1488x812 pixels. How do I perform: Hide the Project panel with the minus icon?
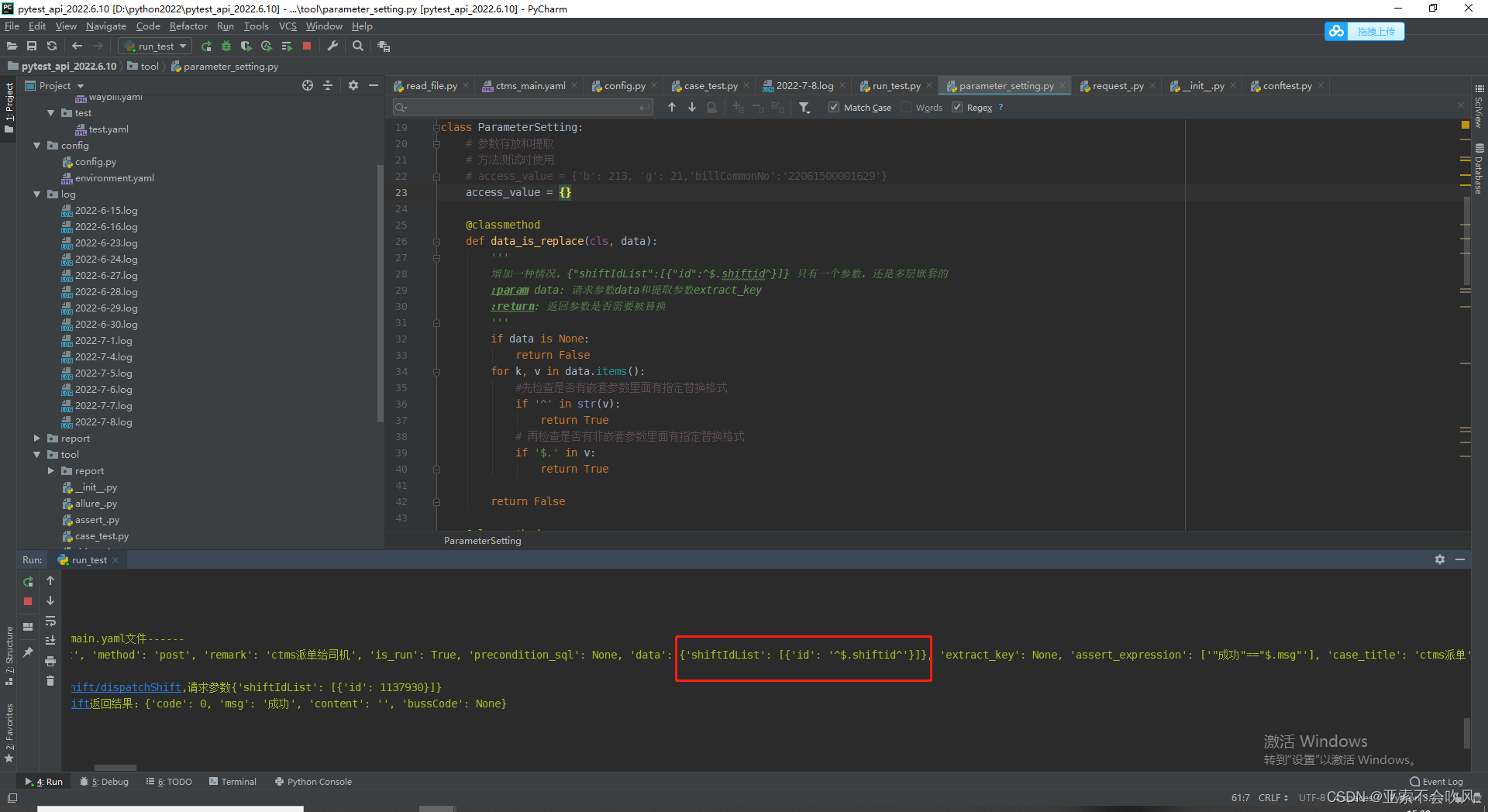pos(374,86)
